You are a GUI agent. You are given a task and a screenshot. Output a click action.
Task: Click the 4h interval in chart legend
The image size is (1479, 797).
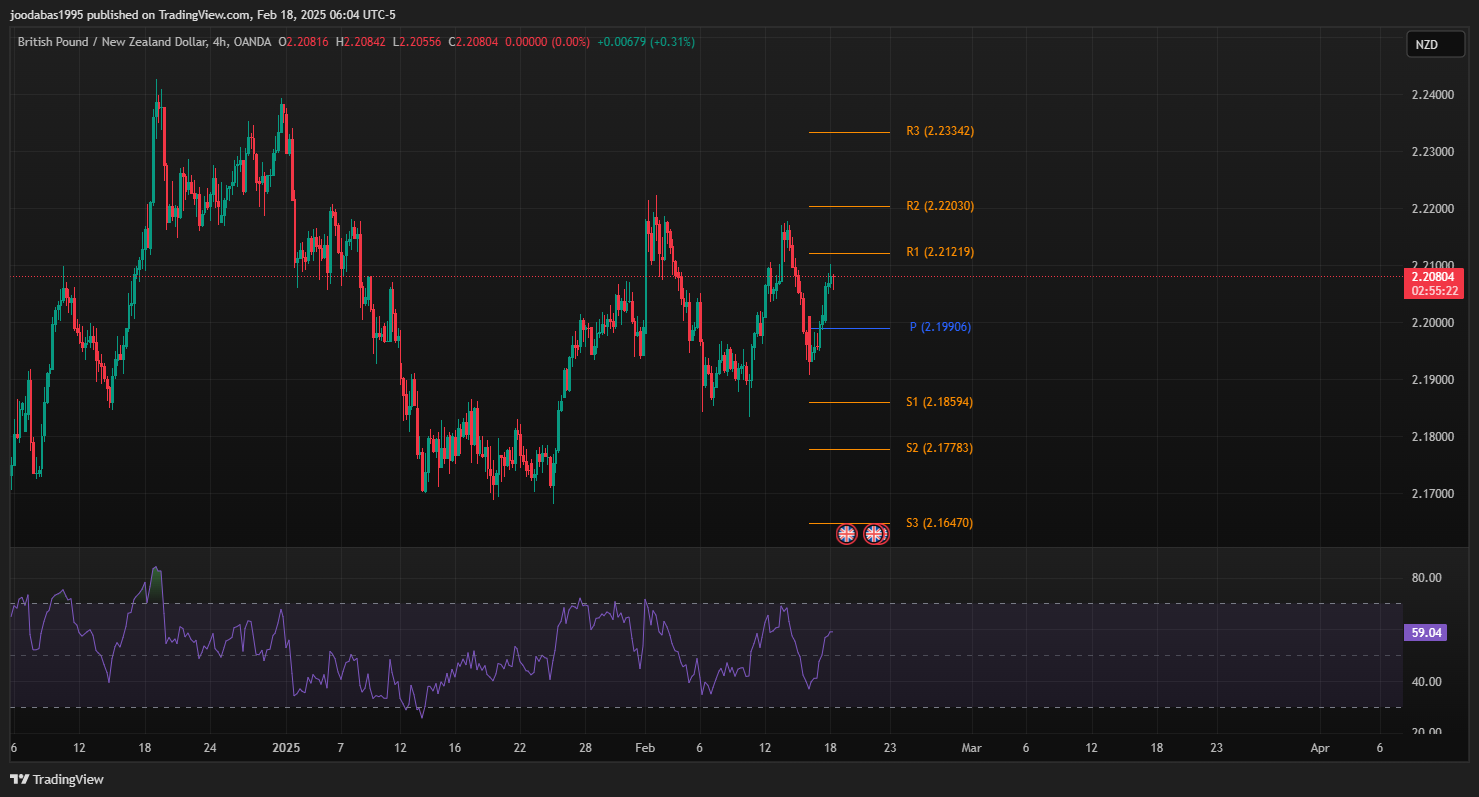[219, 42]
